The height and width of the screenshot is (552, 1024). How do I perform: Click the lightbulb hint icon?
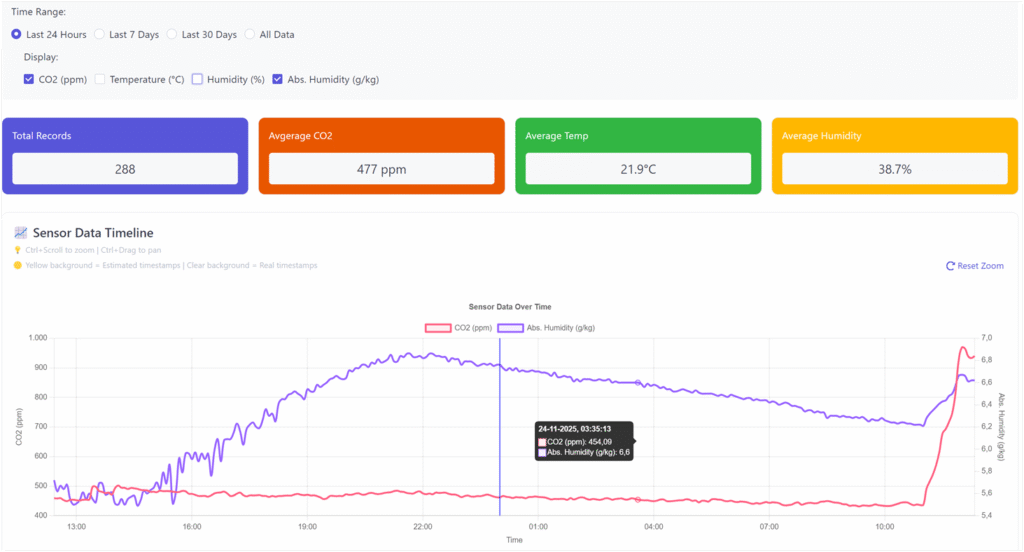point(17,249)
